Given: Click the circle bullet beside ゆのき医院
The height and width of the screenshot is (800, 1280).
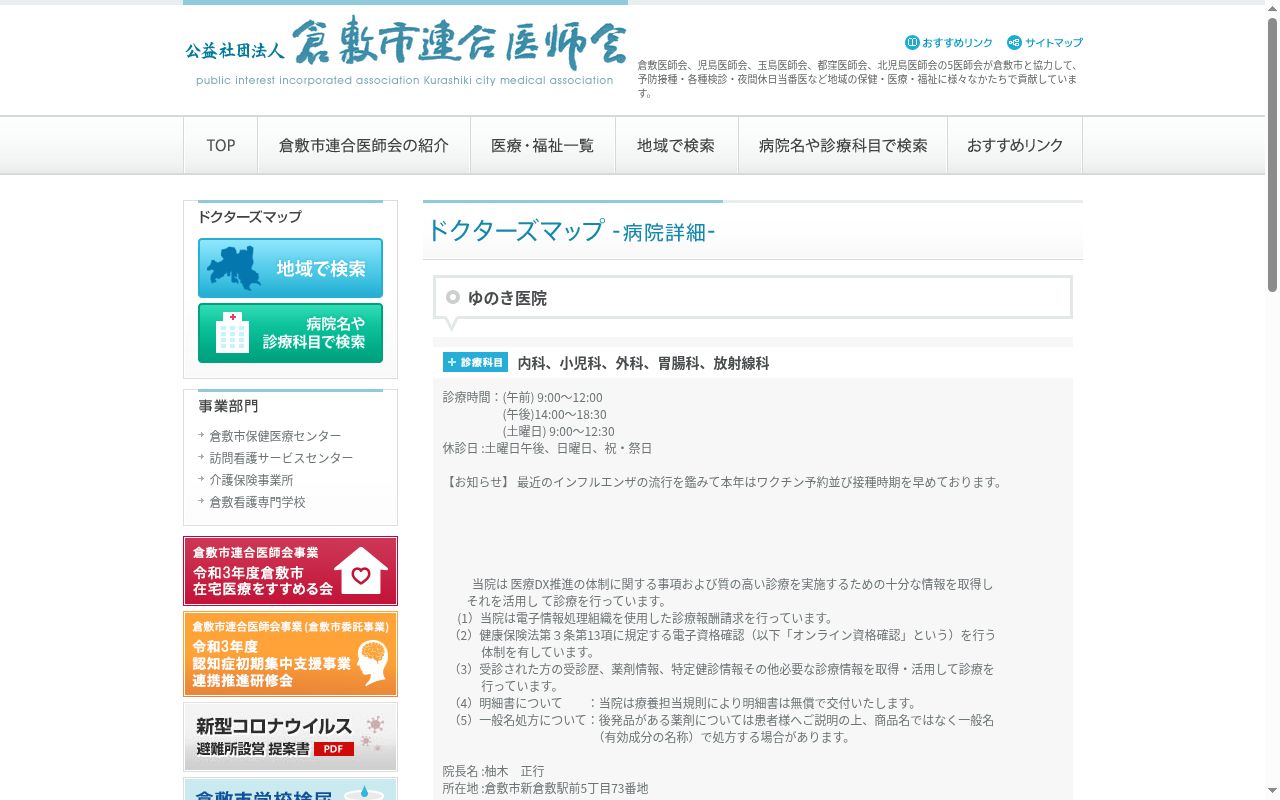Looking at the screenshot, I should coord(453,297).
